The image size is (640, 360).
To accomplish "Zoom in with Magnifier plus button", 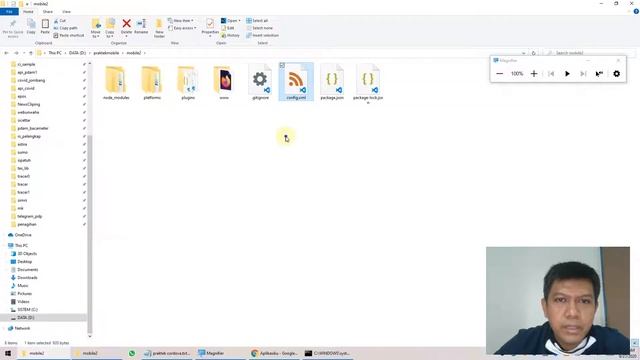I will pos(534,73).
